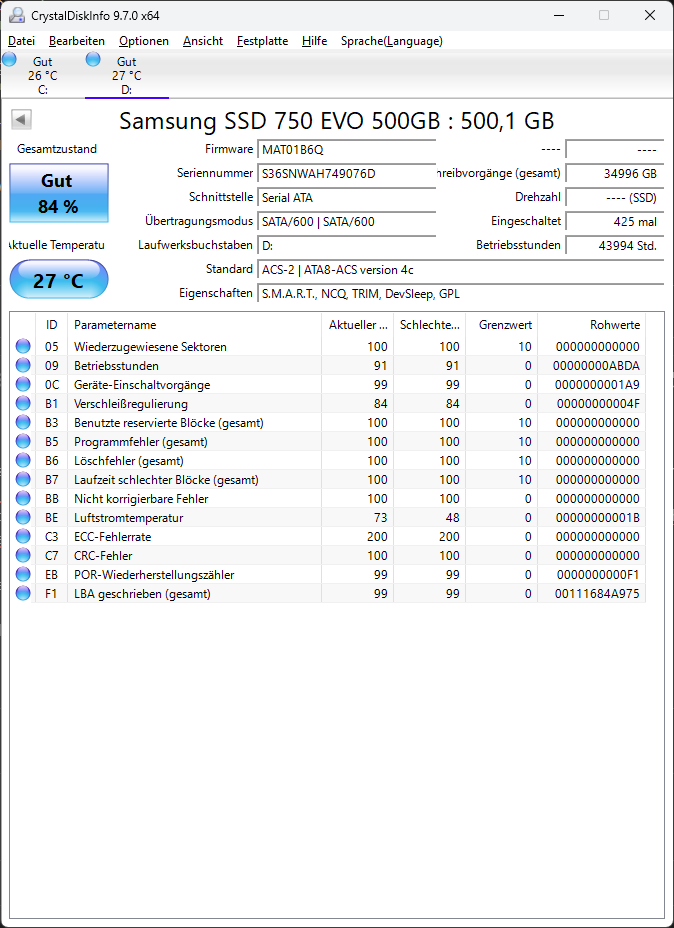Viewport: 674px width, 928px height.
Task: Click the CrystalDiskInfo app icon in title bar
Action: [x=17, y=15]
